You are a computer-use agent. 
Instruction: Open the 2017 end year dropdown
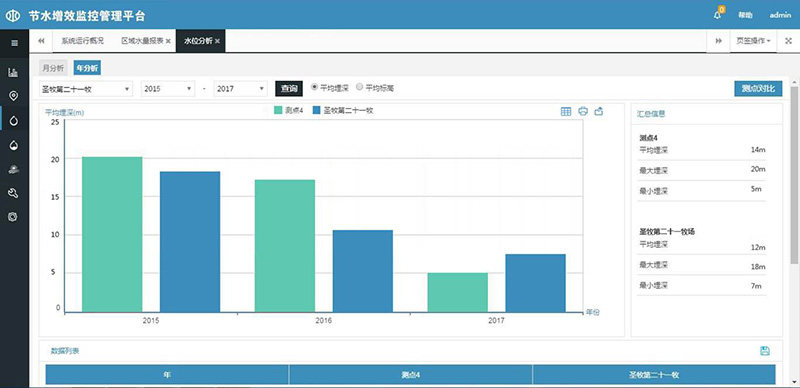pyautogui.click(x=241, y=89)
